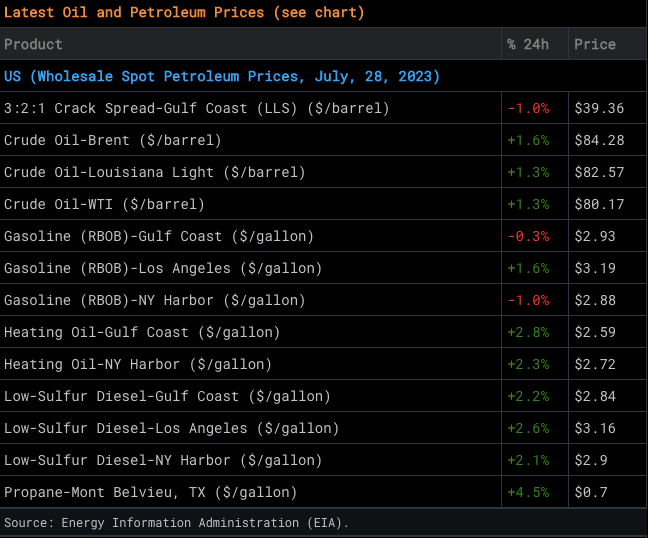Click the $2.84 diesel price
The width and height of the screenshot is (648, 538).
point(595,397)
